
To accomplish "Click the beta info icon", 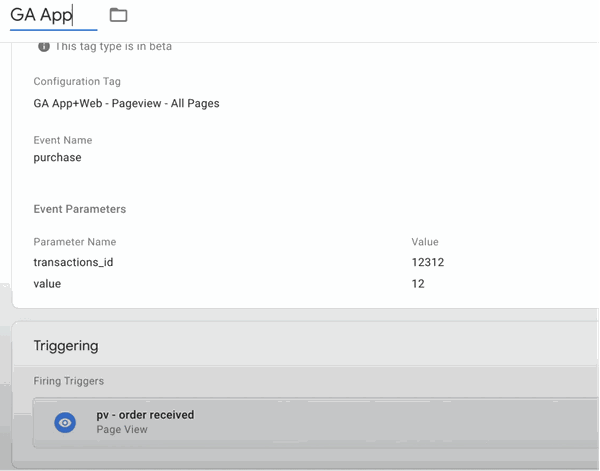I will (x=43, y=46).
